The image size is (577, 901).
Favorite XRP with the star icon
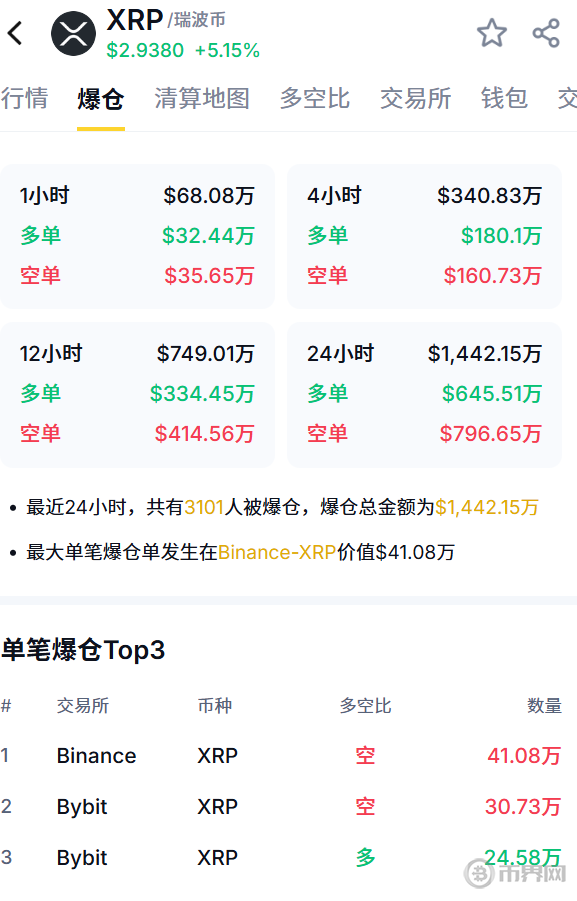coord(492,33)
